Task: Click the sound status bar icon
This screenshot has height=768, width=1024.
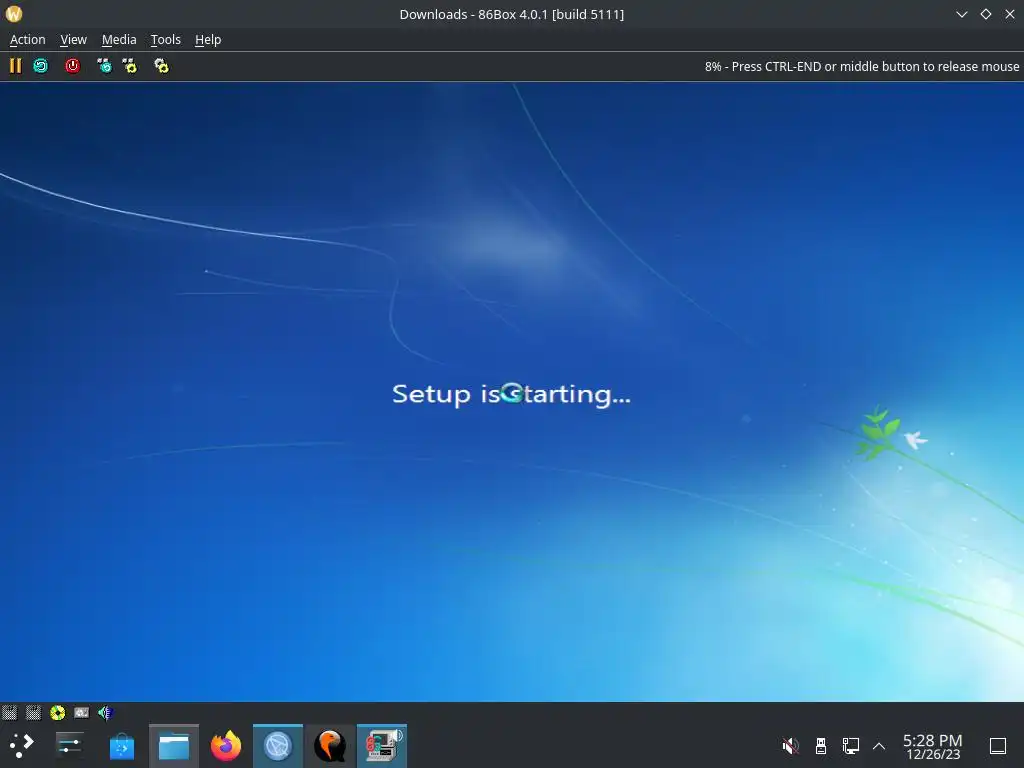Action: (x=105, y=712)
